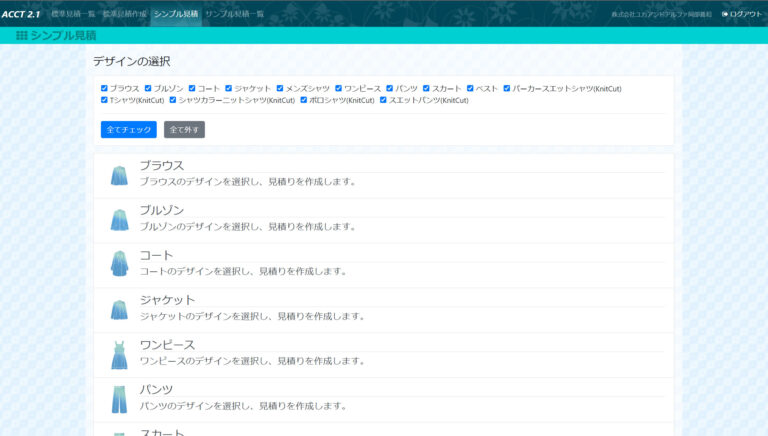
Task: Toggle the スカート checkbox
Action: pyautogui.click(x=426, y=88)
